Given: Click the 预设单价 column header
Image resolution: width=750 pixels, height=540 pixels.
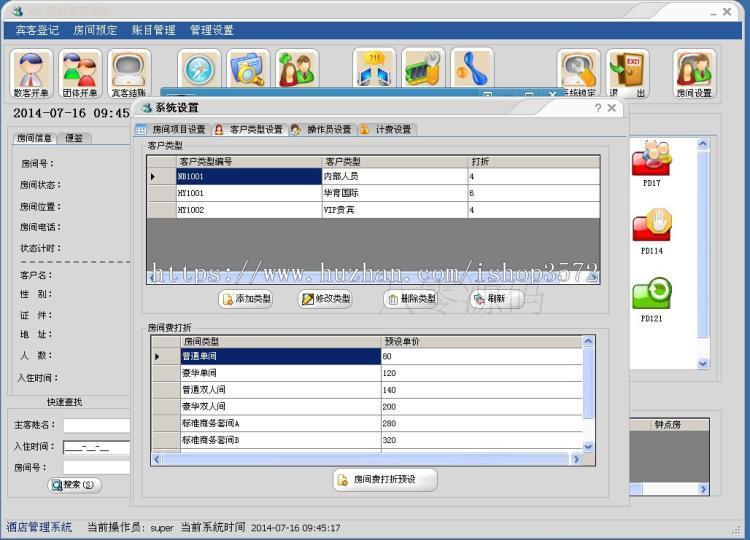Looking at the screenshot, I should (x=482, y=342).
